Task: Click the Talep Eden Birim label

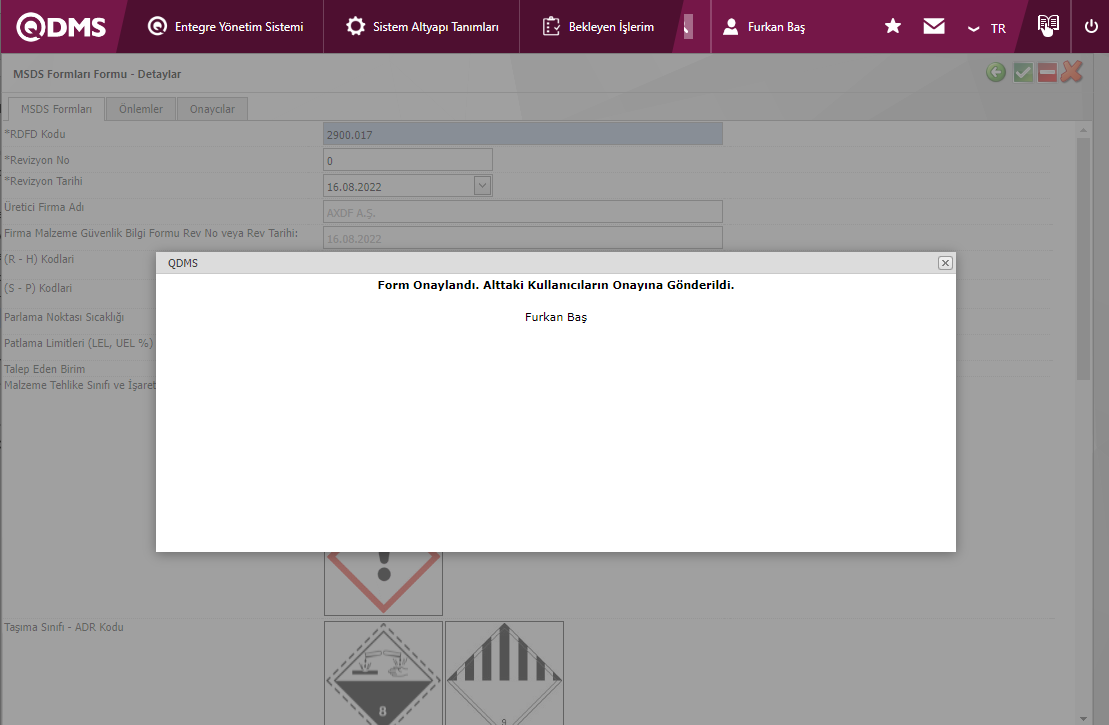Action: pyautogui.click(x=45, y=369)
